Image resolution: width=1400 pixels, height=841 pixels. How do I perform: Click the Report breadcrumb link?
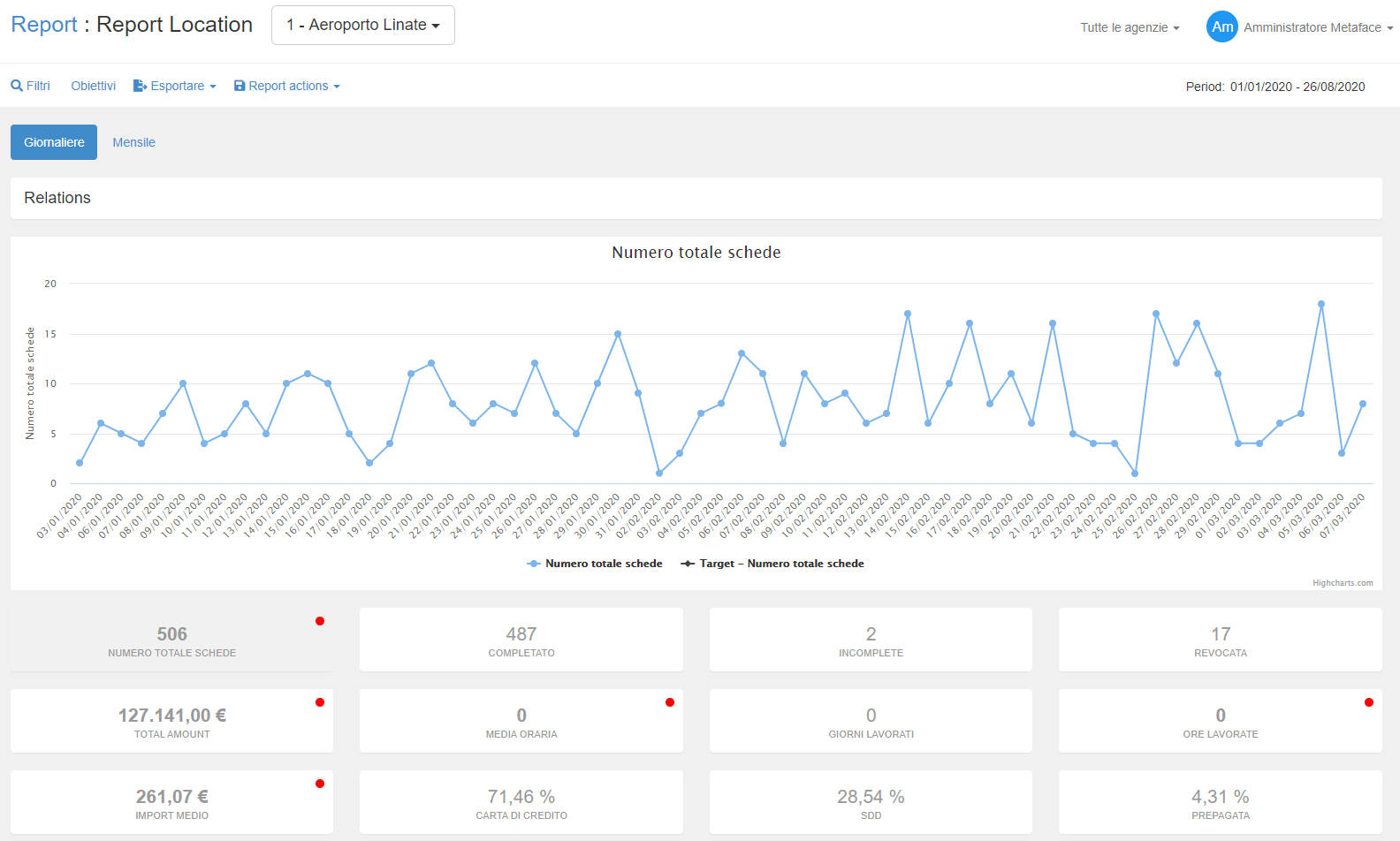tap(44, 25)
